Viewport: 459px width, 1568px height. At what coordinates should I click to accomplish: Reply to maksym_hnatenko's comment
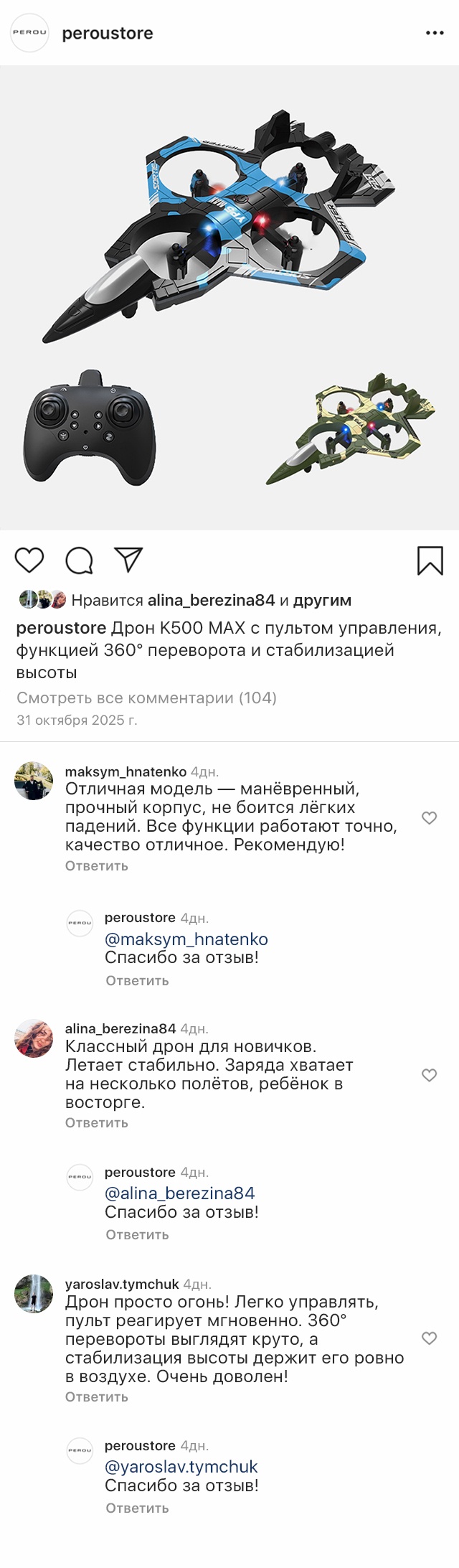[x=96, y=865]
